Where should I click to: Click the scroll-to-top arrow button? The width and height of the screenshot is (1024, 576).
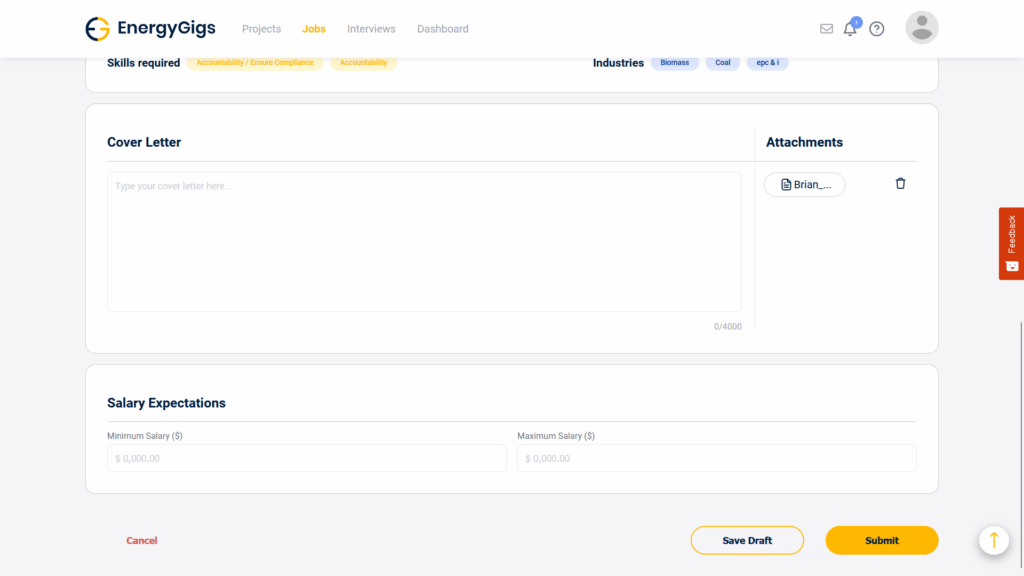pos(993,540)
